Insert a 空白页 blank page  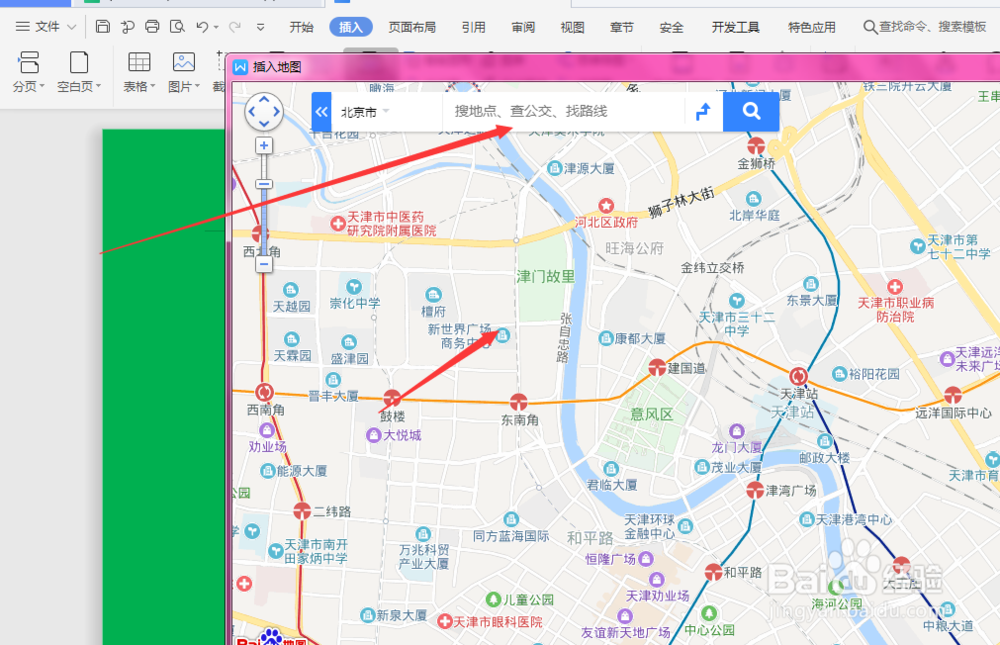[x=78, y=71]
